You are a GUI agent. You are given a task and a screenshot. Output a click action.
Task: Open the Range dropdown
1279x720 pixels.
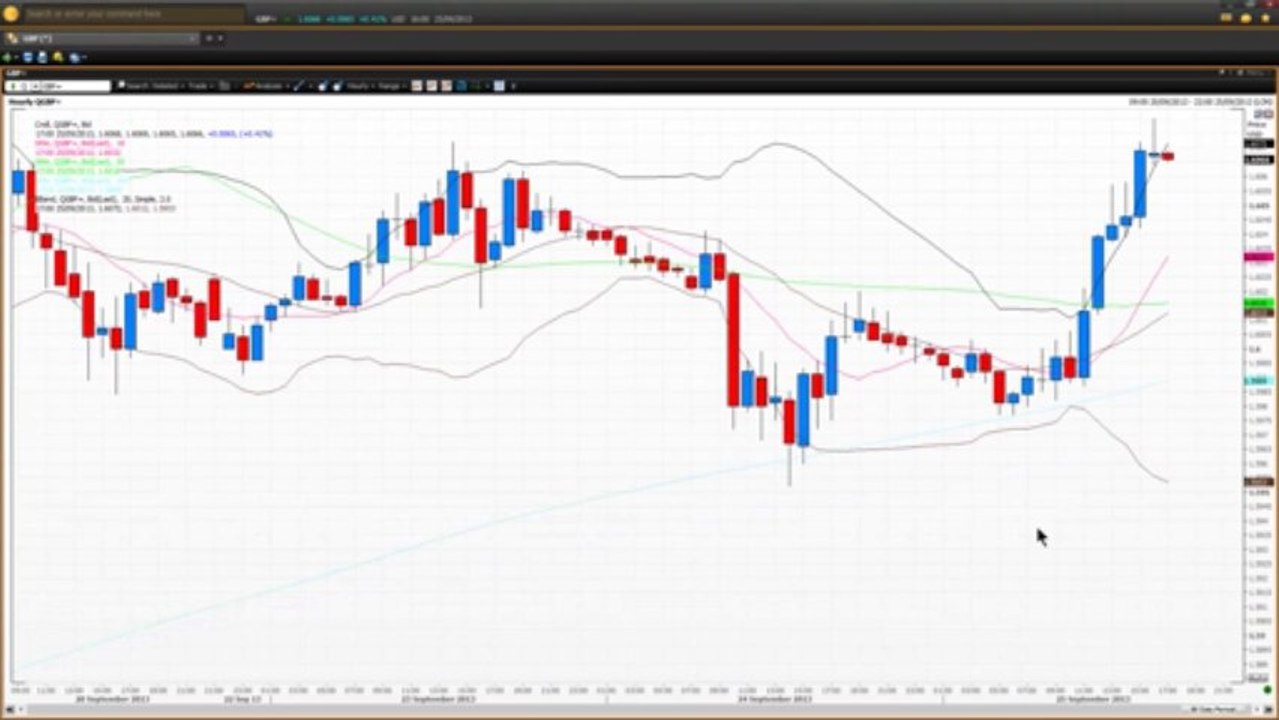tap(390, 86)
